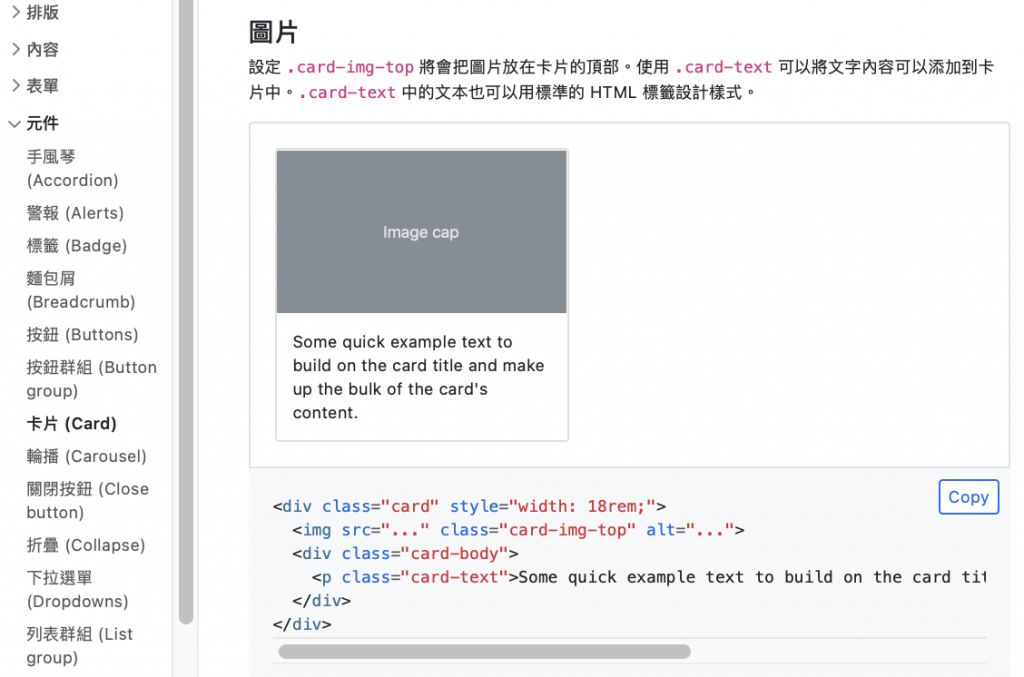Go to 關閉按鈕 (Close button) page

(x=88, y=500)
